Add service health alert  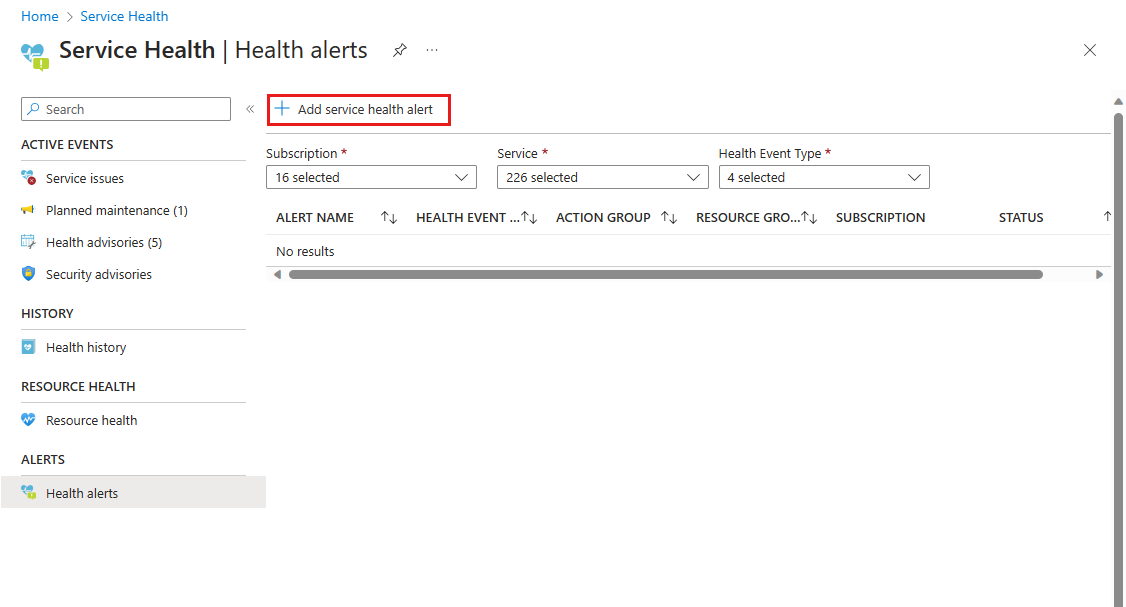(359, 110)
